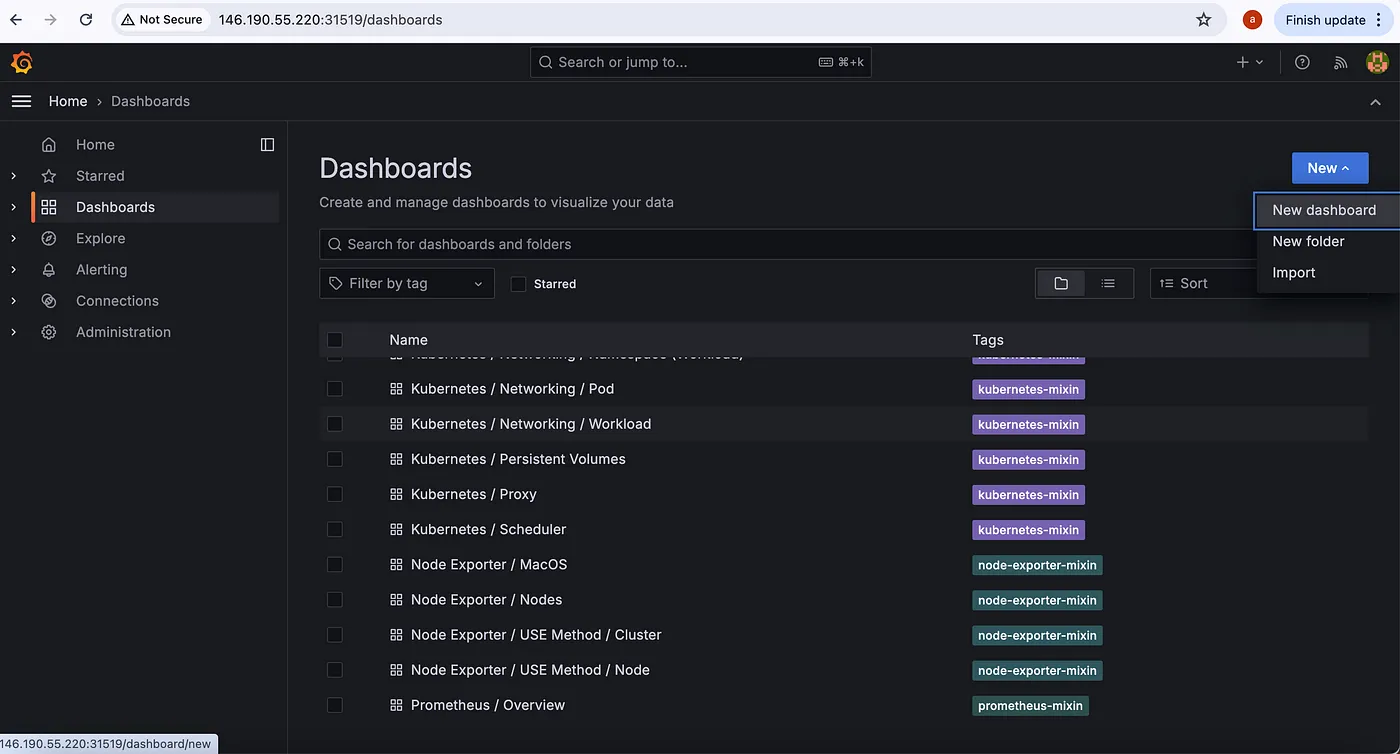Expand the Starred sidebar section

(13, 176)
